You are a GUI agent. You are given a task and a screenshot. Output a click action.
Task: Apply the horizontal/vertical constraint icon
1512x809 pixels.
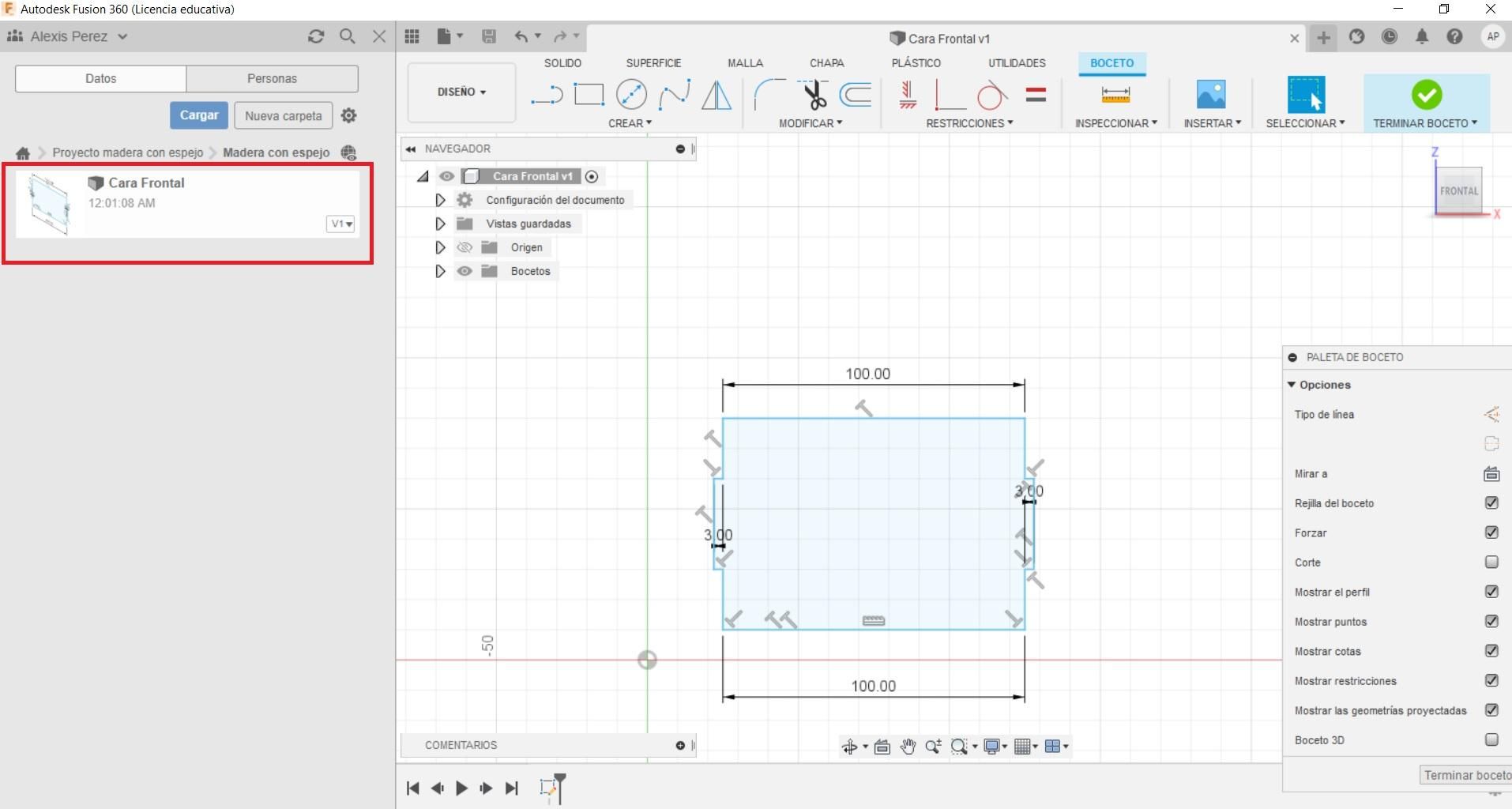point(908,95)
